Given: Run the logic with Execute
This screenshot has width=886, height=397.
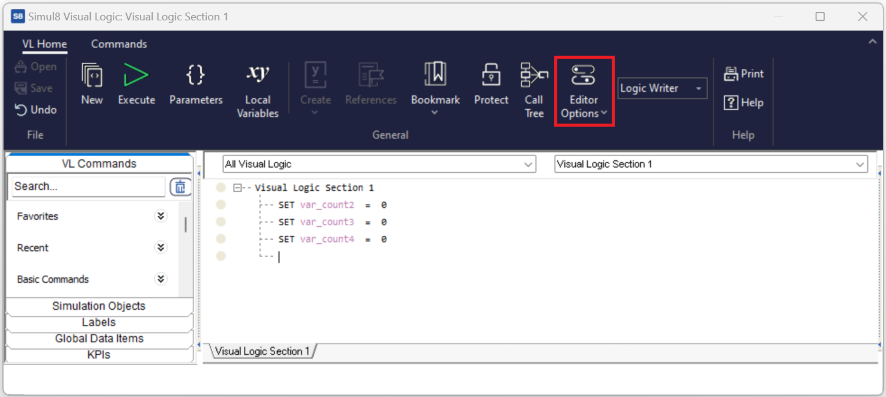Looking at the screenshot, I should click(136, 75).
